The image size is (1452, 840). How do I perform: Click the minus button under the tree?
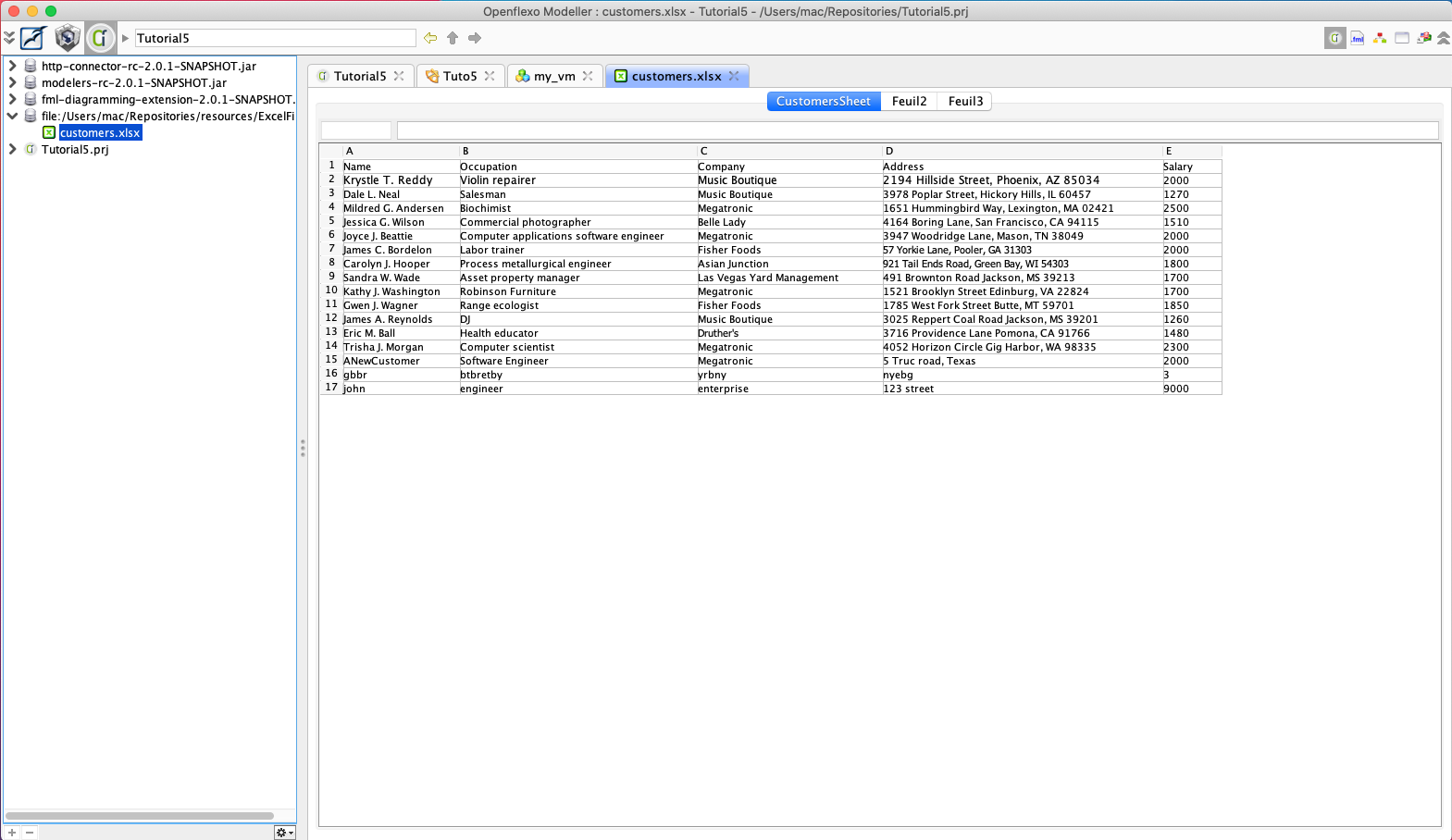tap(30, 833)
